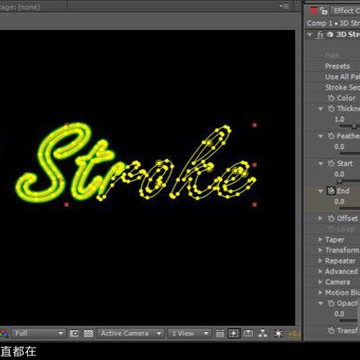The width and height of the screenshot is (360, 360).
Task: Collapse the Thickness property arrow
Action: (x=321, y=109)
